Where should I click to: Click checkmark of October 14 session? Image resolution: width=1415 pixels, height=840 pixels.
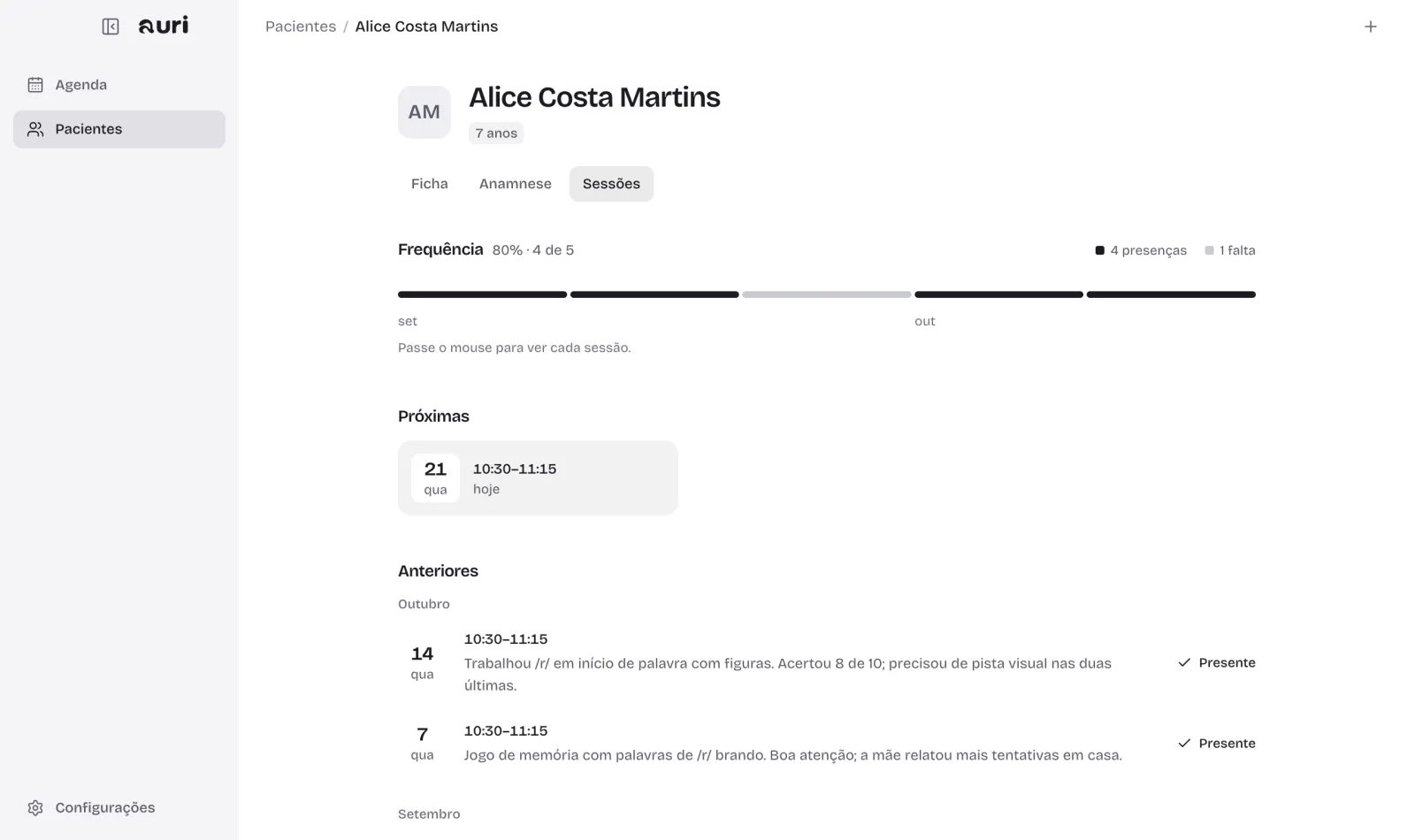click(x=1184, y=662)
